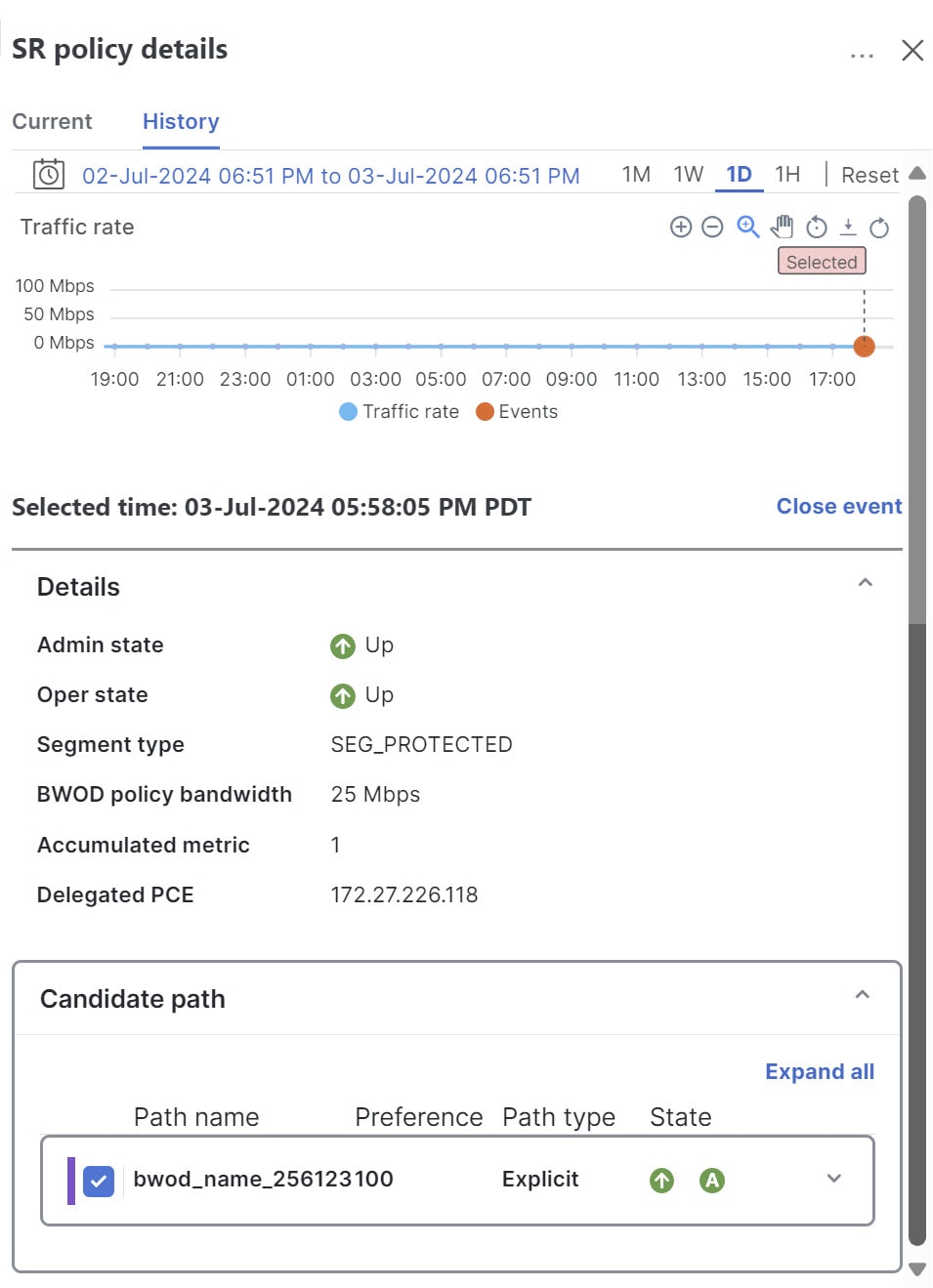
Task: Activate the pan hand tool
Action: (782, 227)
